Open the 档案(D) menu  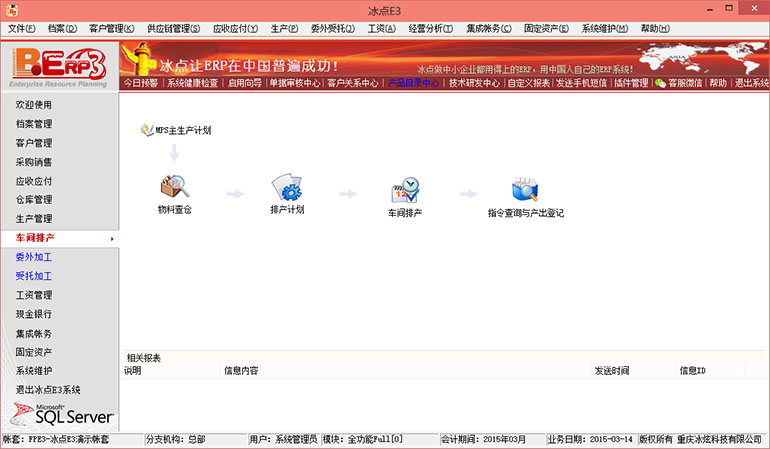click(x=62, y=28)
